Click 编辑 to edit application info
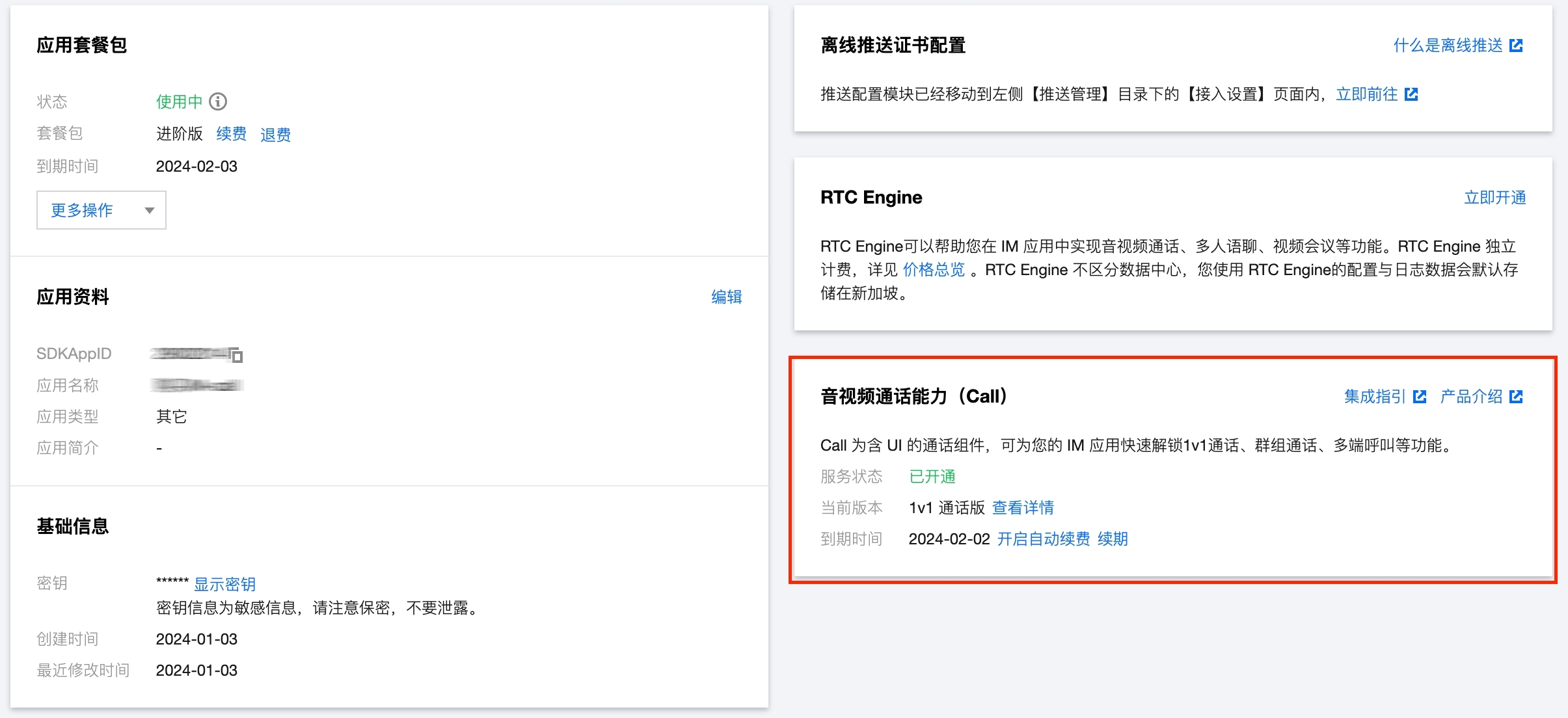The width and height of the screenshot is (1568, 718). (726, 297)
